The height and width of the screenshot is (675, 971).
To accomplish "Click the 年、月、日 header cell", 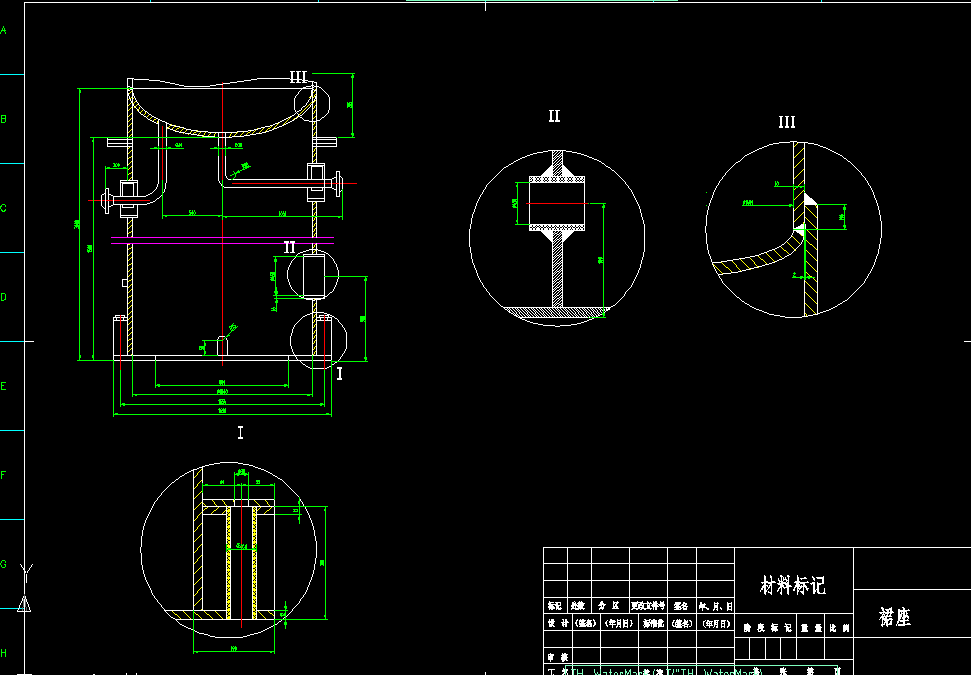I will point(715,606).
